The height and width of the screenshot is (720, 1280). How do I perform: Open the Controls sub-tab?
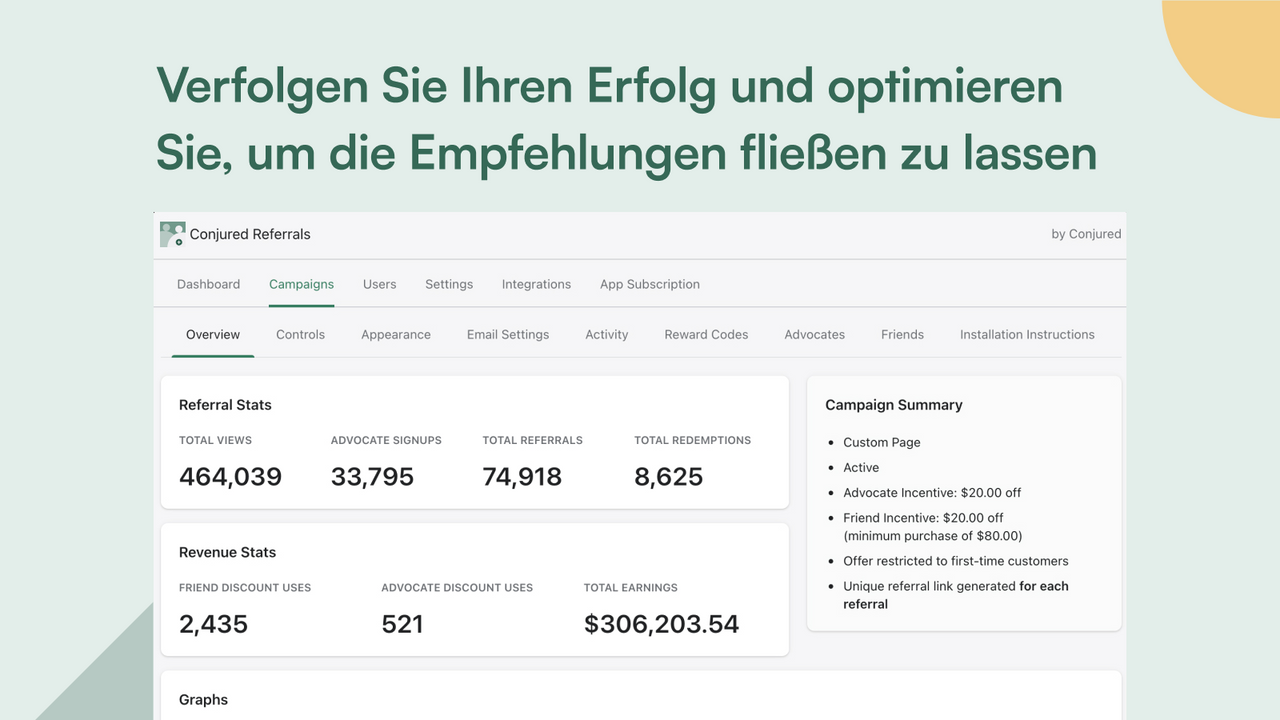click(300, 334)
